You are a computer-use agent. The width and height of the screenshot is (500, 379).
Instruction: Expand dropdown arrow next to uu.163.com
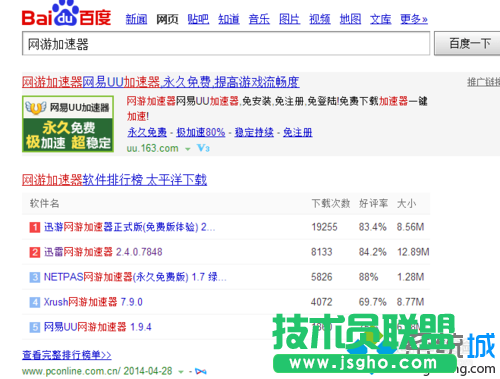click(x=188, y=149)
